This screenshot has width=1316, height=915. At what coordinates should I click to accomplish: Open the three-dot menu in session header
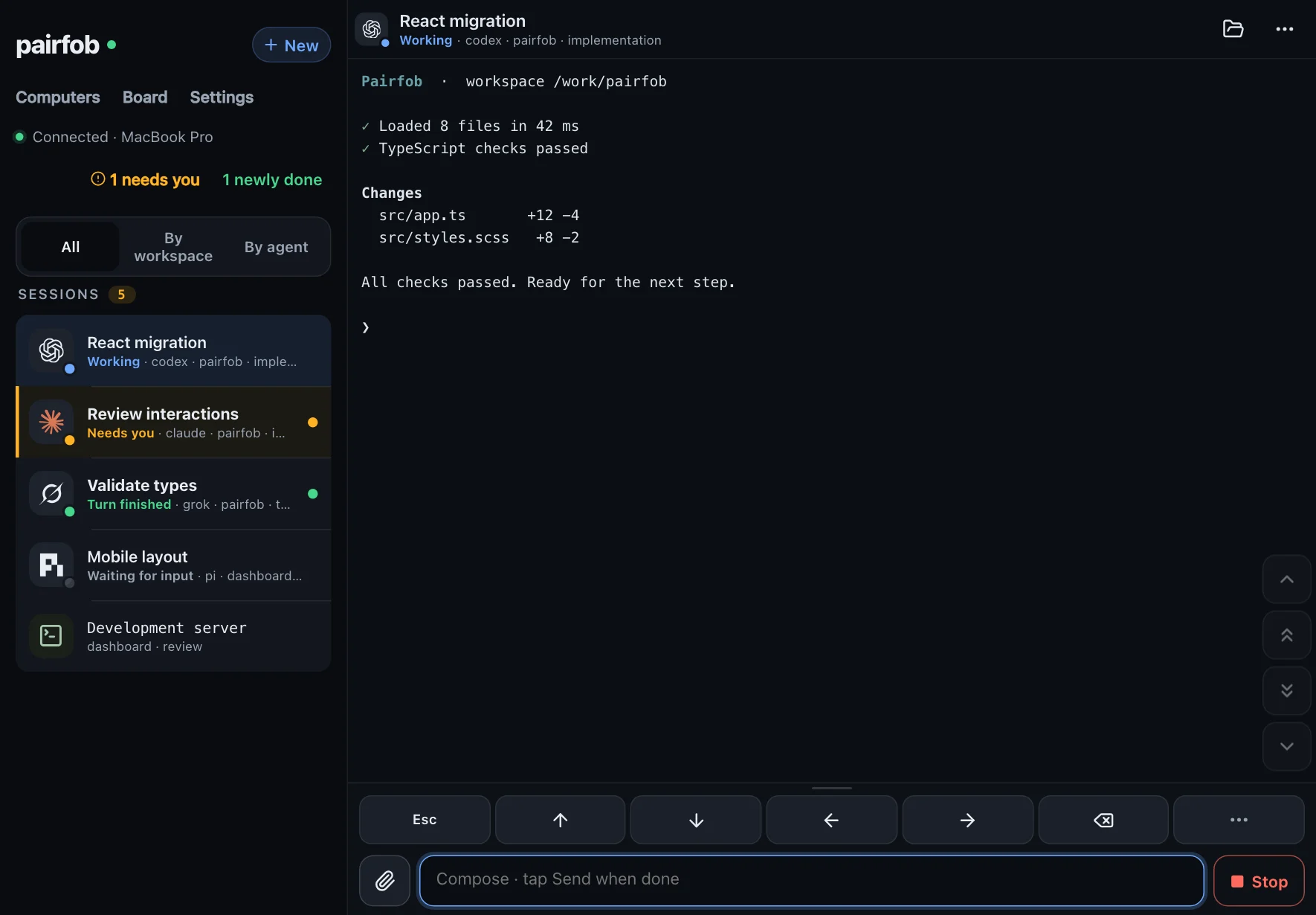pos(1284,29)
